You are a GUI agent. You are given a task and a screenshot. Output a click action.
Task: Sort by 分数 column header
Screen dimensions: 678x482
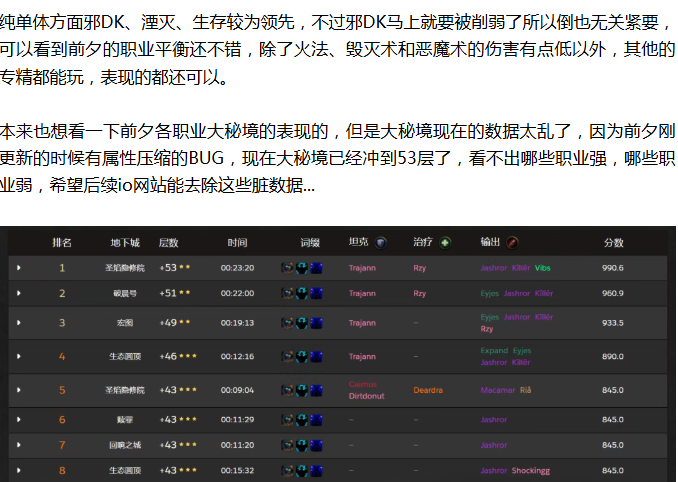point(613,243)
